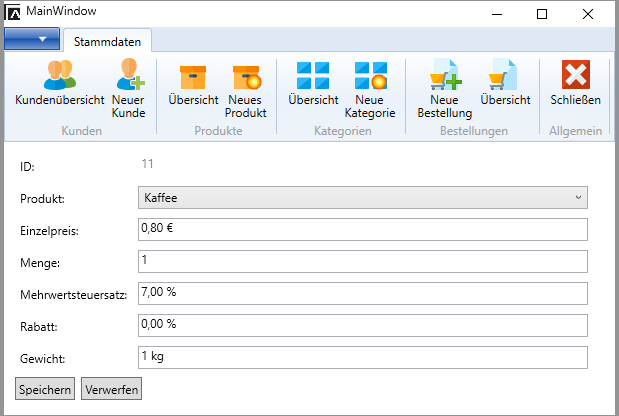Select the Stammdaten ribbon tab
The image size is (619, 416).
(107, 41)
